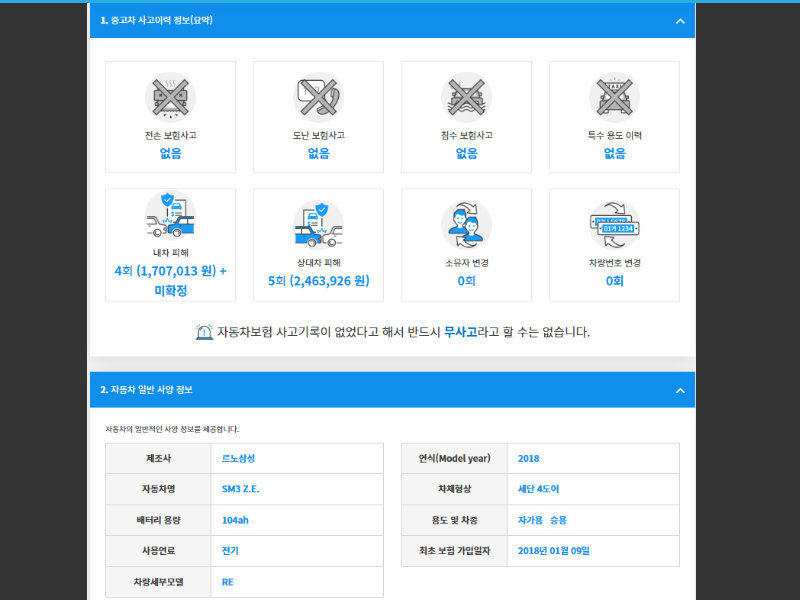Viewport: 800px width, 600px height.
Task: Click the owner change icon
Action: coord(466,225)
